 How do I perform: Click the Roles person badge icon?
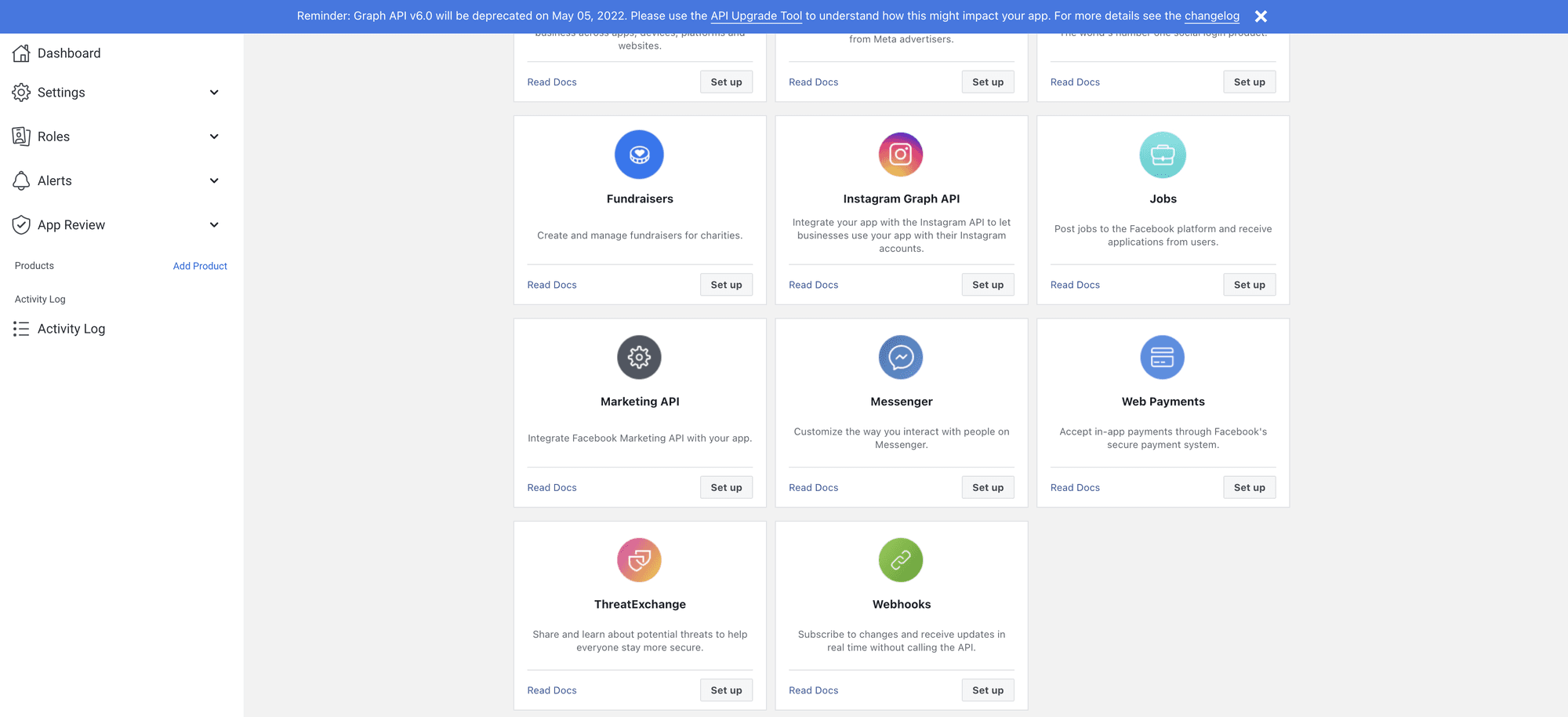coord(21,136)
